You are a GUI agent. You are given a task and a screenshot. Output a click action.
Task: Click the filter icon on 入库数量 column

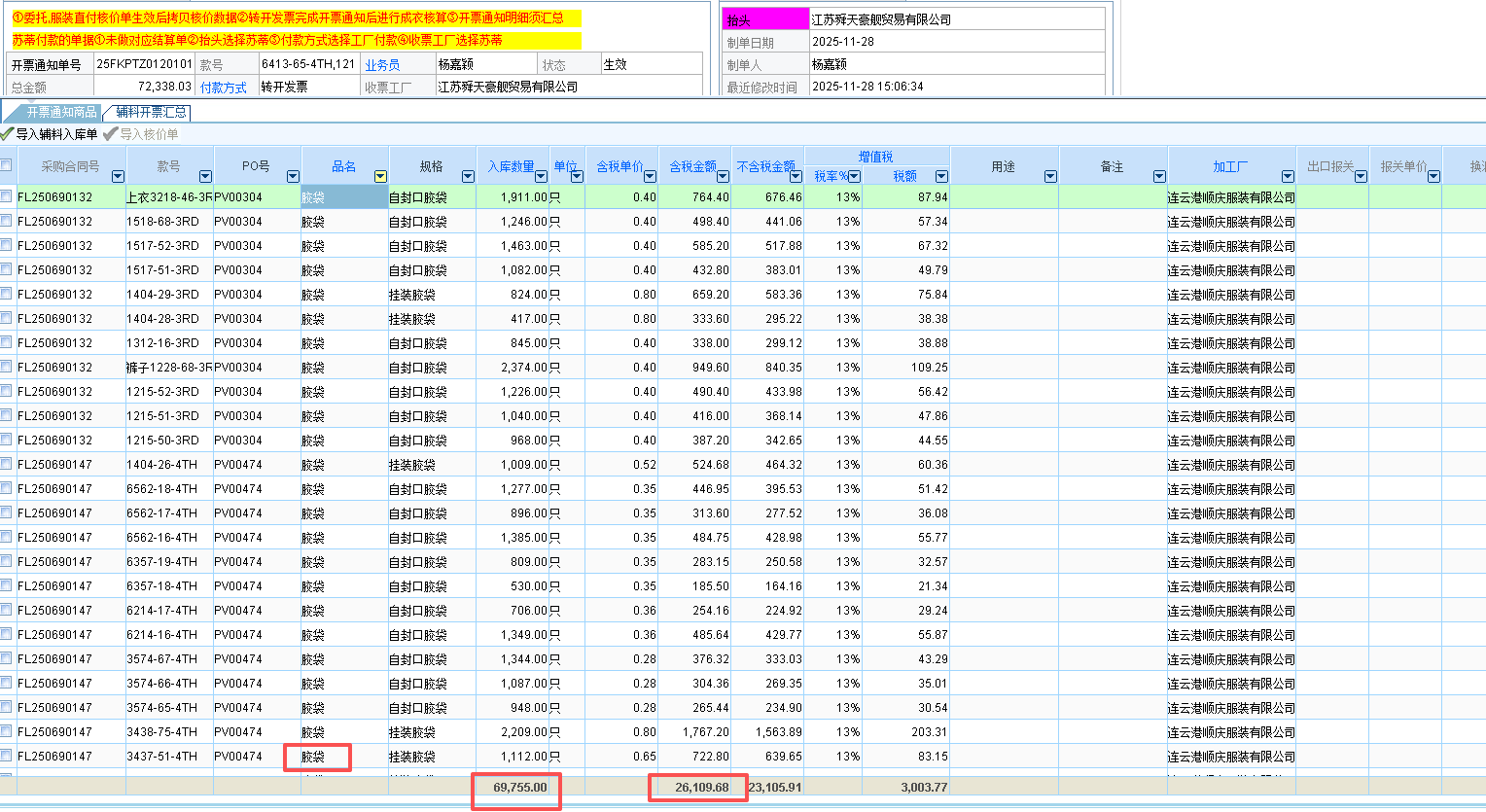542,176
